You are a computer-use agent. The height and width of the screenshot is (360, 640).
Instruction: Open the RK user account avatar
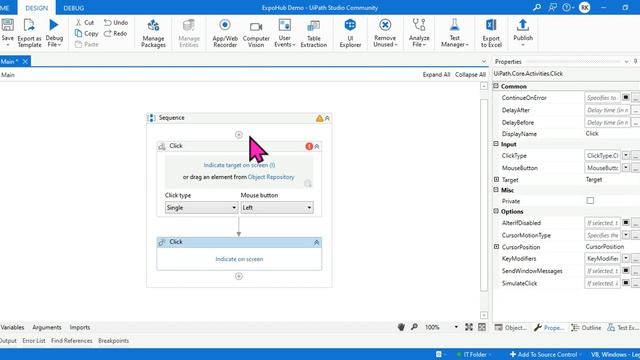coord(584,7)
